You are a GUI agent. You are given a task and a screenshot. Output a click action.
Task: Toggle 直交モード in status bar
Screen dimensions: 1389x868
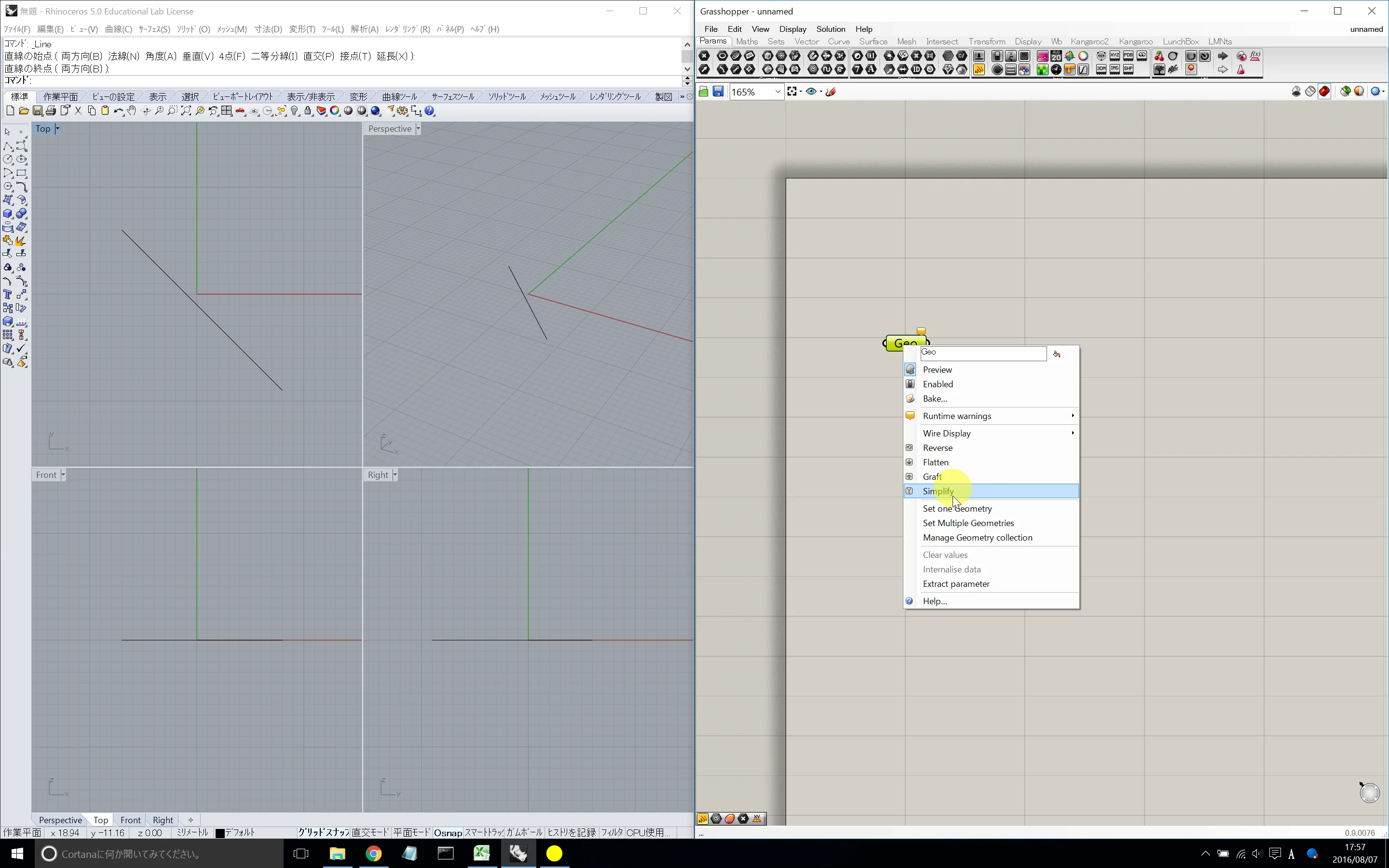click(x=370, y=832)
